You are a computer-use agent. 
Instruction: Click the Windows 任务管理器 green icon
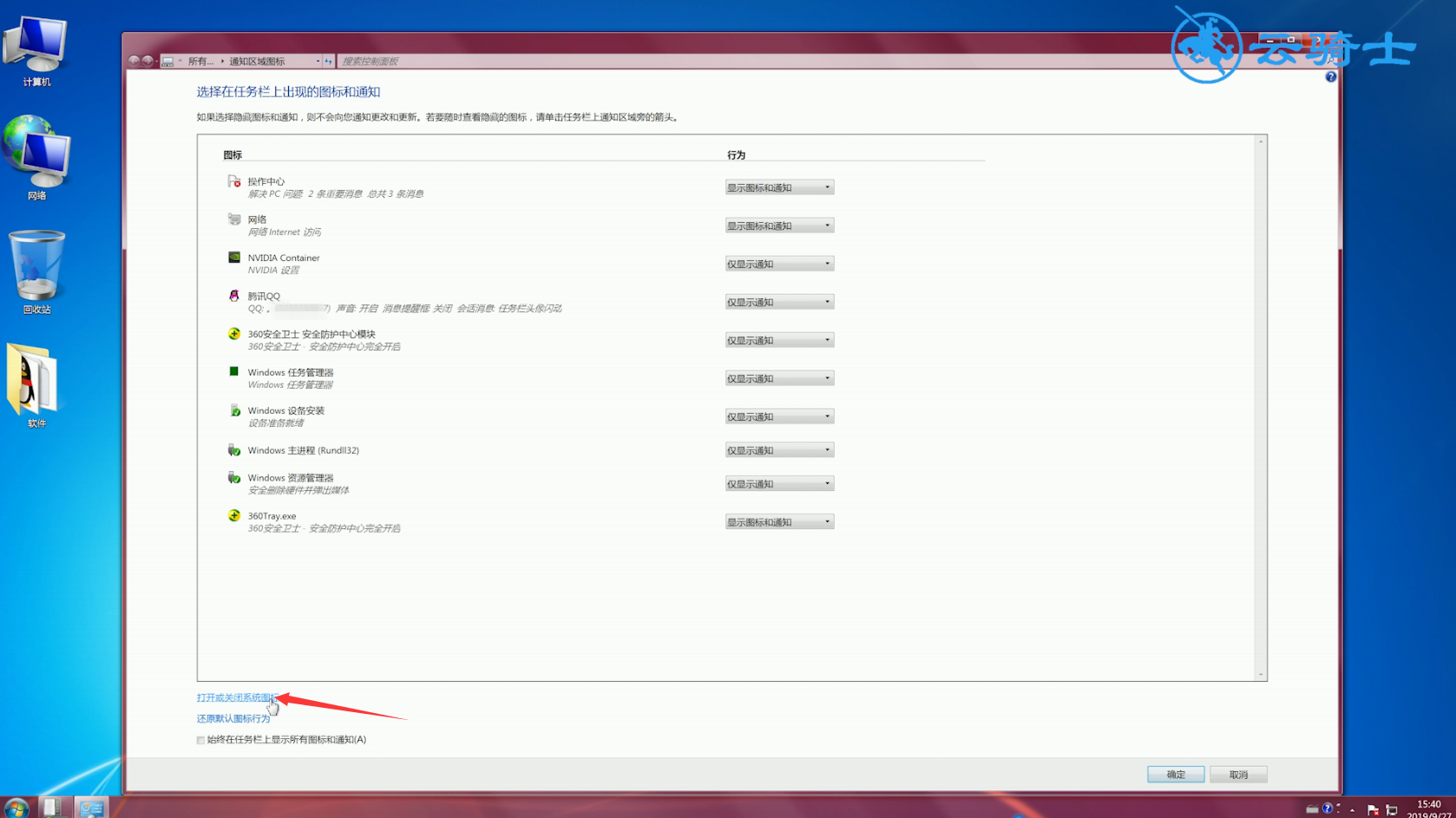234,372
